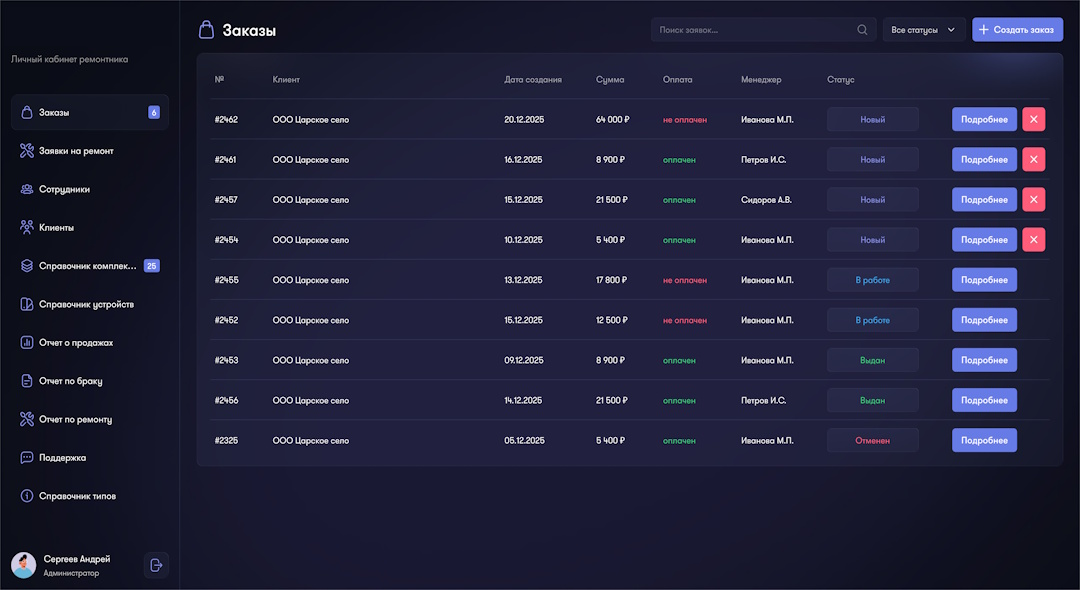Go to Заявки на ремонт section
This screenshot has width=1080, height=590.
[x=90, y=151]
